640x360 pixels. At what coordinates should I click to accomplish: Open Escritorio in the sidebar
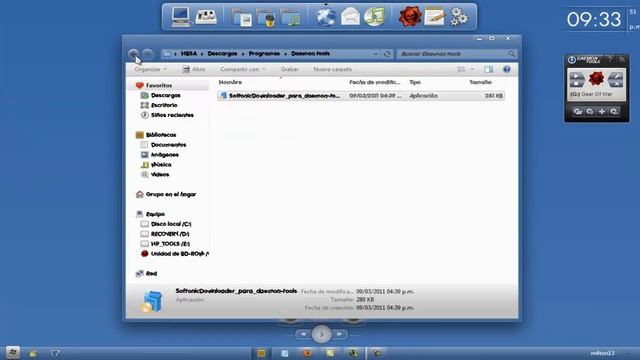pos(164,105)
